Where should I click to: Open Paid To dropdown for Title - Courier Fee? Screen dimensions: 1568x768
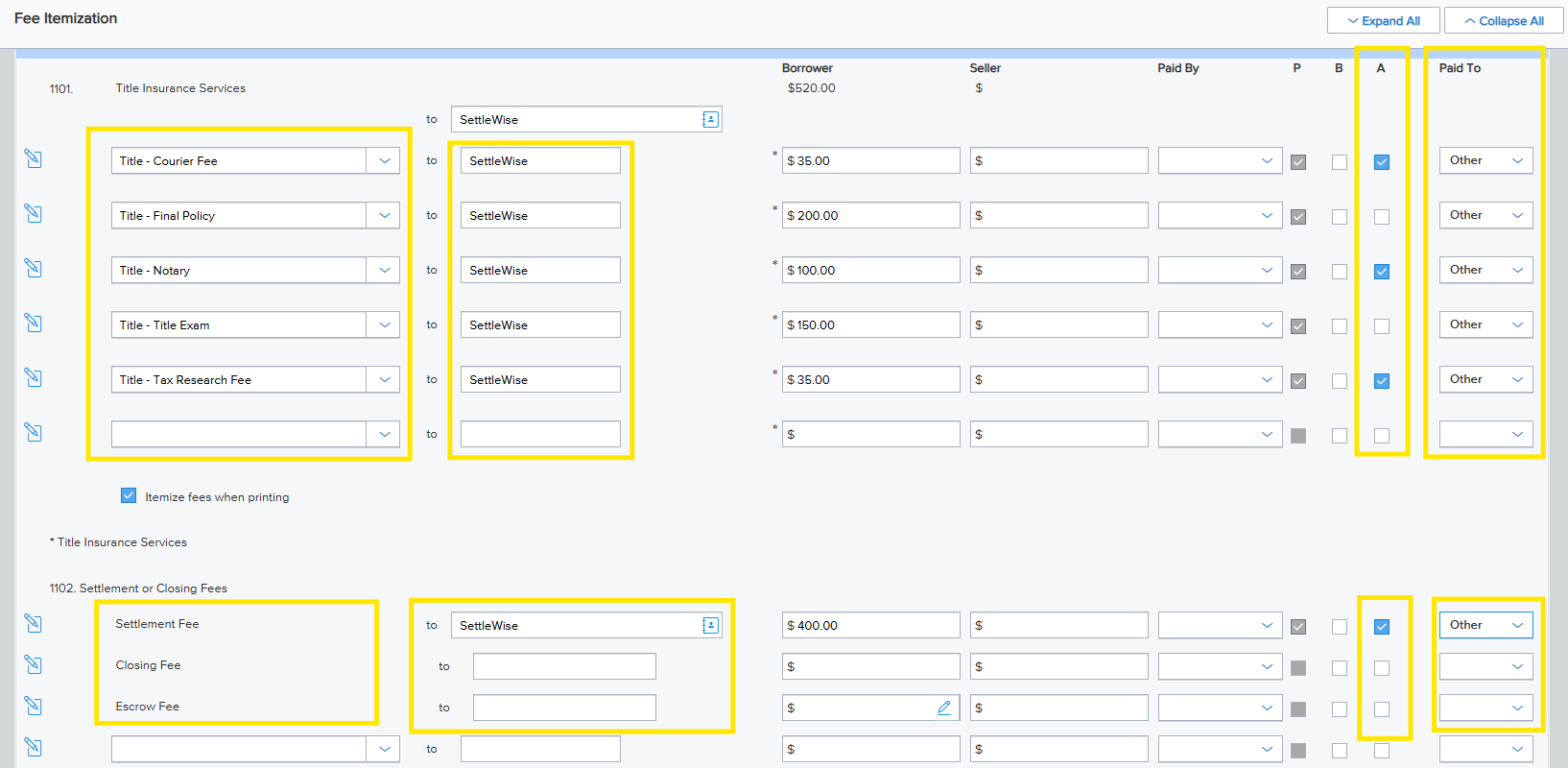1485,160
